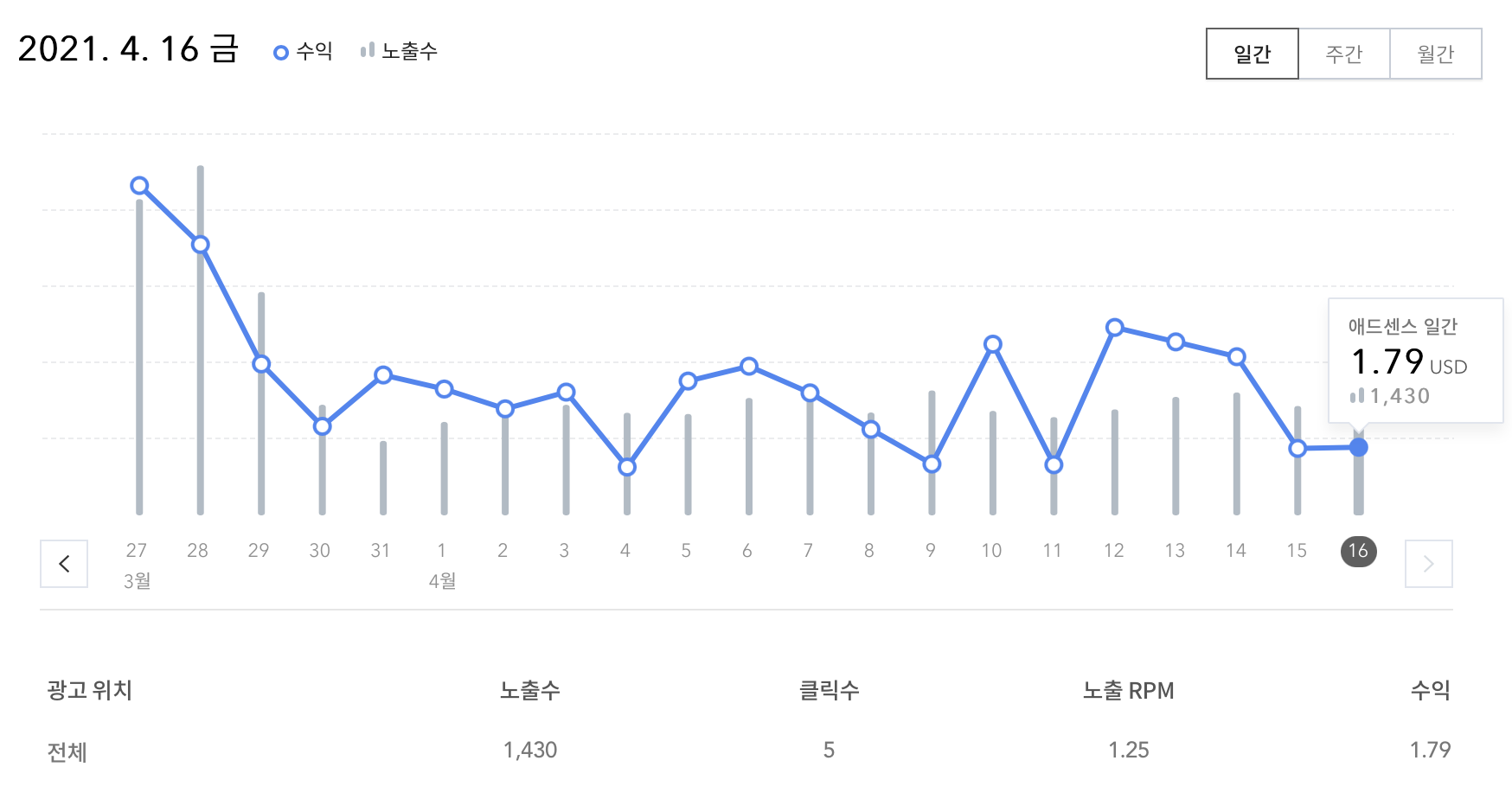
Task: Click the 클릭수 column header
Action: click(x=829, y=690)
